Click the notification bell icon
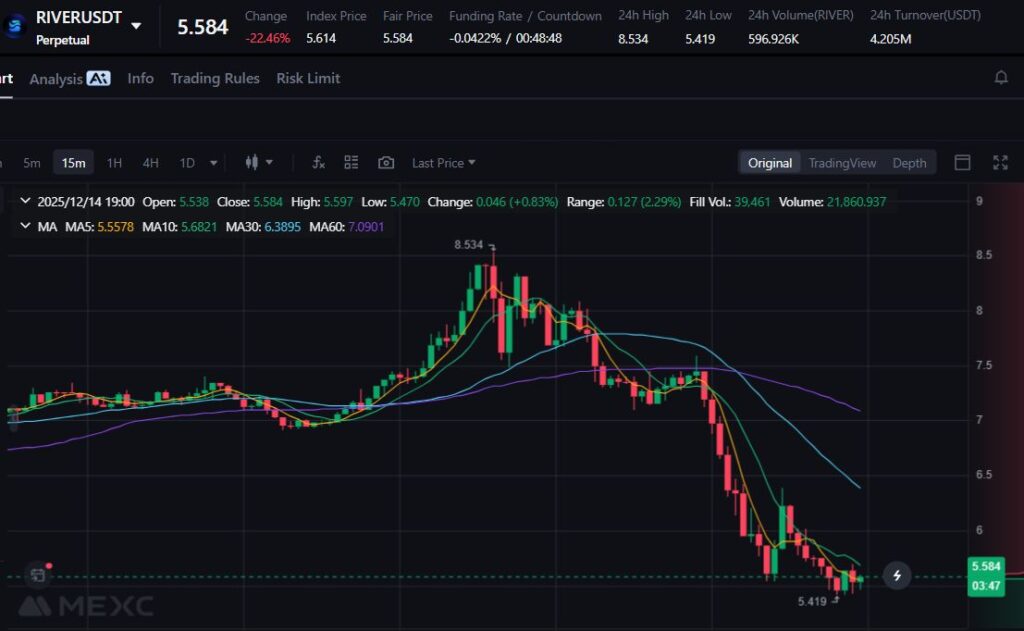Screen dimensions: 1024x631 [1001, 78]
